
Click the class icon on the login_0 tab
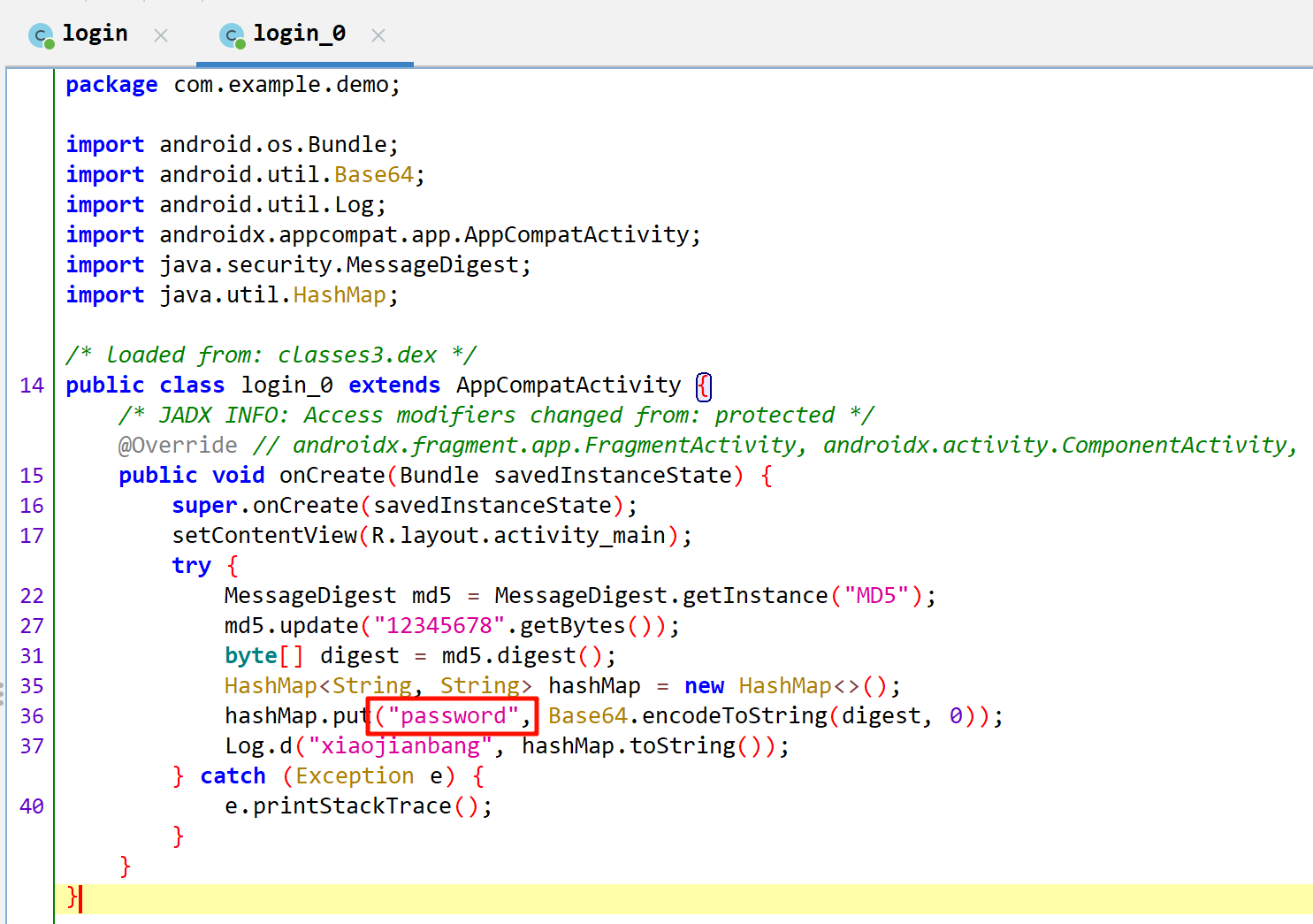(x=232, y=35)
